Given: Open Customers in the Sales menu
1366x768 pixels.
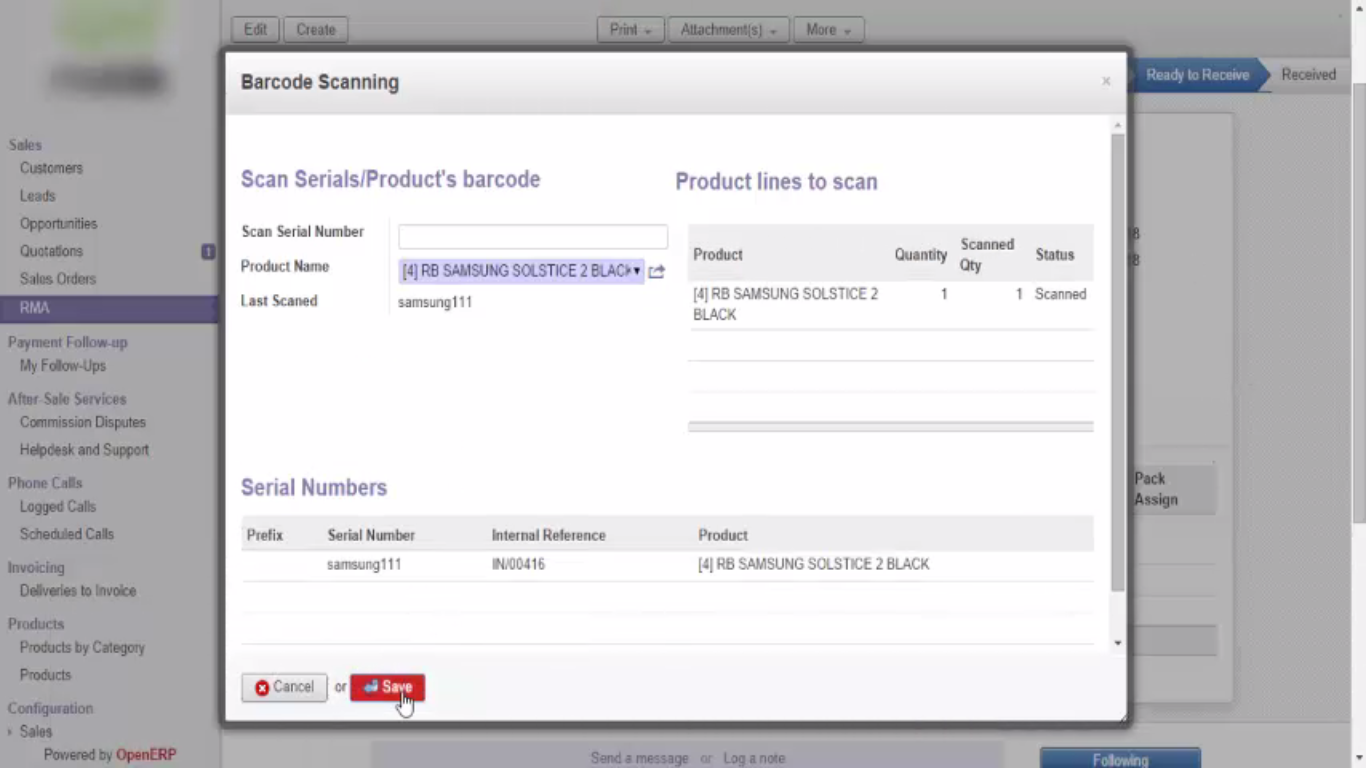Looking at the screenshot, I should click(x=51, y=168).
